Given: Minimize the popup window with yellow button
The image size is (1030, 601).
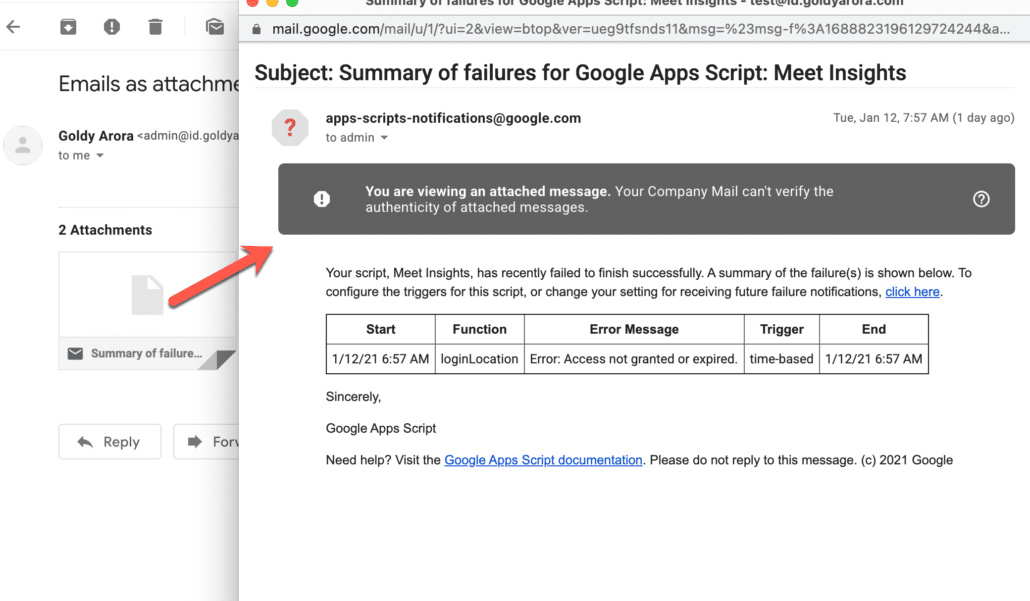Looking at the screenshot, I should [x=272, y=2].
